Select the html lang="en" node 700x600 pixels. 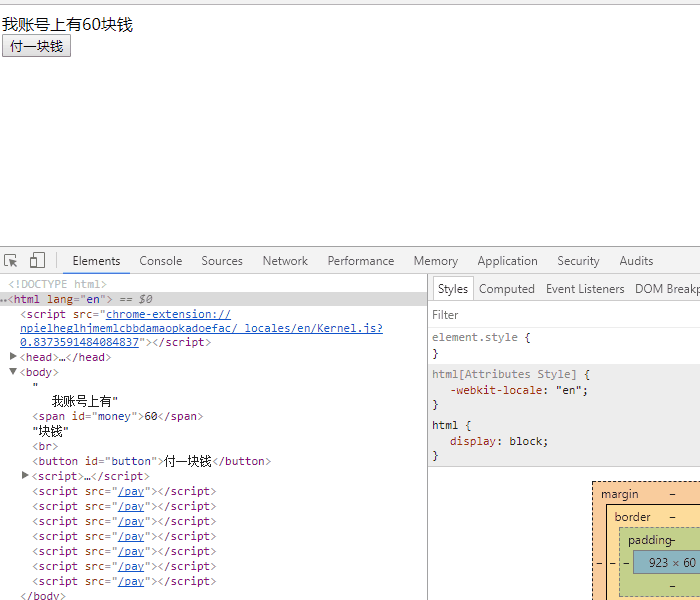click(213, 299)
